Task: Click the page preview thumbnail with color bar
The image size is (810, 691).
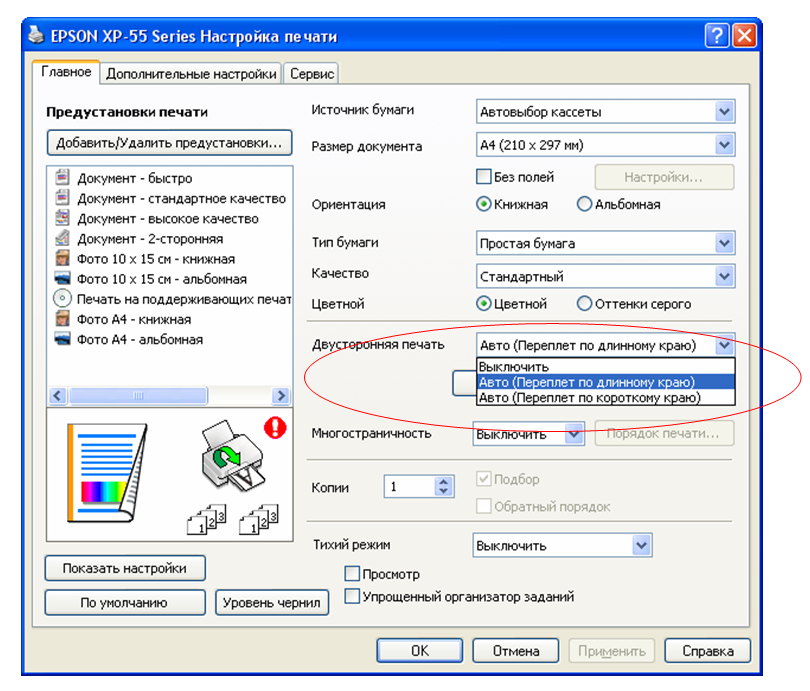Action: [x=107, y=473]
